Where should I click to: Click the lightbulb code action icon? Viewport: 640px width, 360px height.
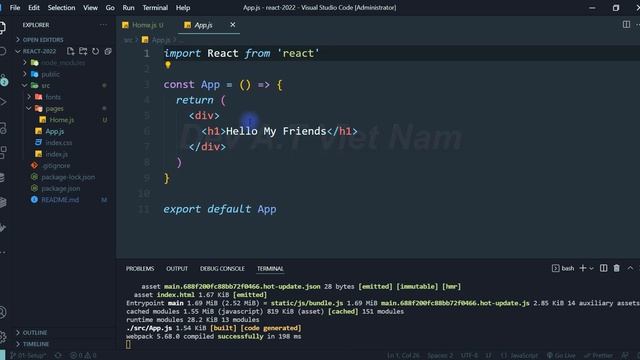click(x=168, y=65)
